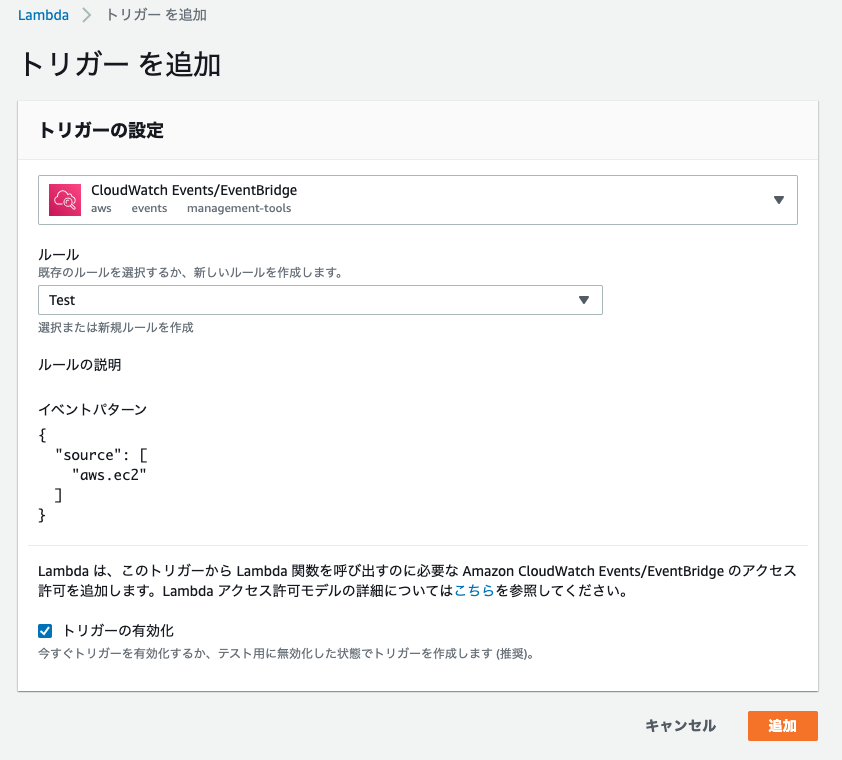Image resolution: width=842 pixels, height=760 pixels.
Task: Click the management-tools tag label
Action: point(239,208)
